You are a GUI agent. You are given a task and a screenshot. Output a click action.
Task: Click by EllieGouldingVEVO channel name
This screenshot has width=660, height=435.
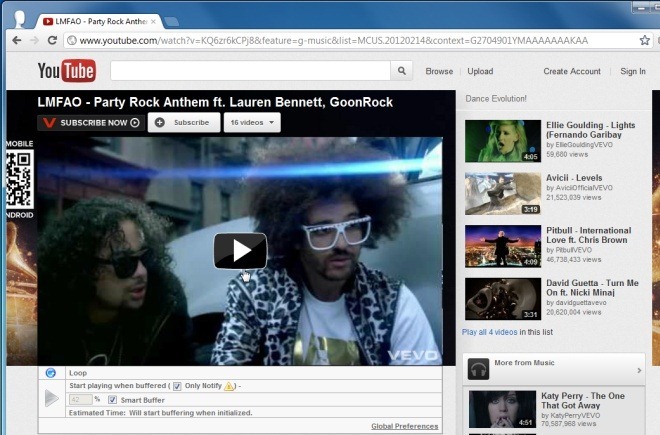tap(579, 144)
